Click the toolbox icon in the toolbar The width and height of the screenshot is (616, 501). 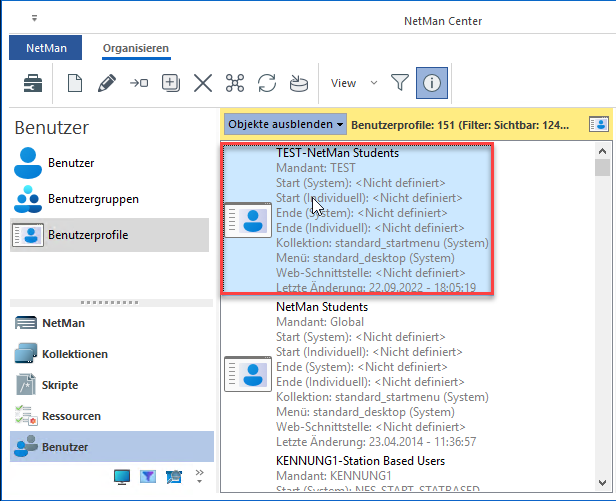click(33, 83)
